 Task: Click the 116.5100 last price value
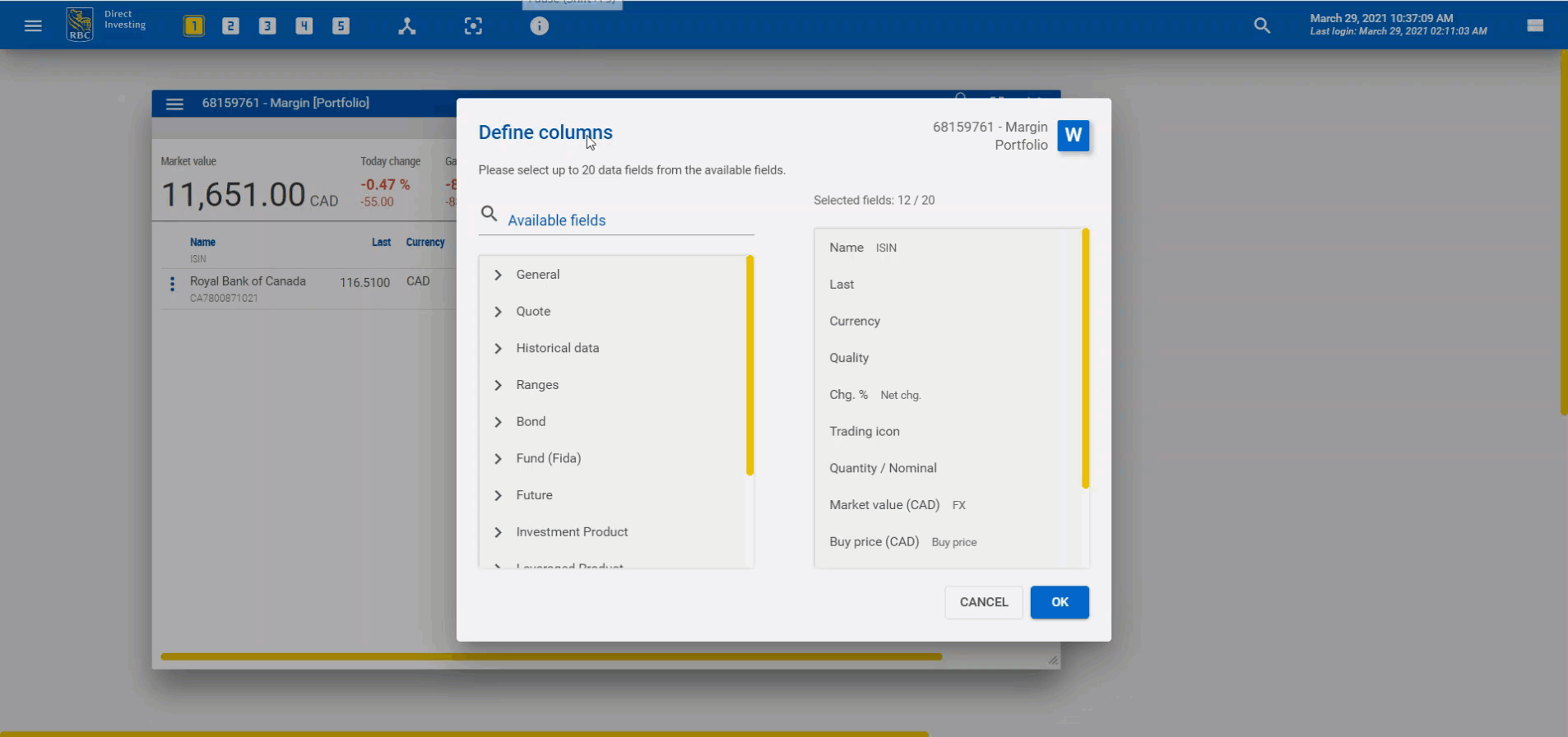(364, 282)
